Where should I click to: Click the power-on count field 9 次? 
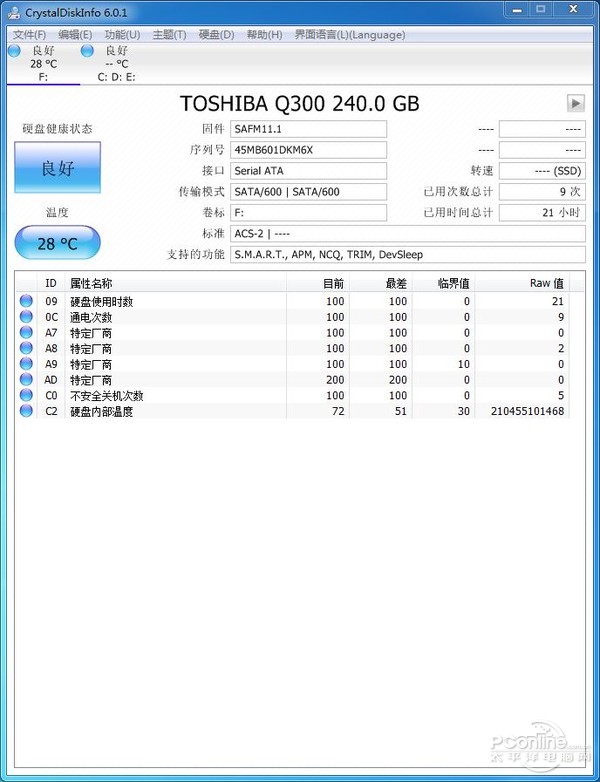coord(542,192)
